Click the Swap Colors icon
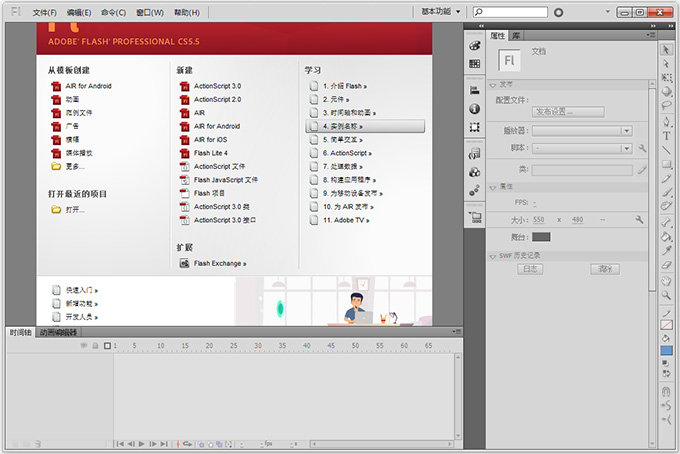Screen dimensions: 680x454 click(666, 373)
